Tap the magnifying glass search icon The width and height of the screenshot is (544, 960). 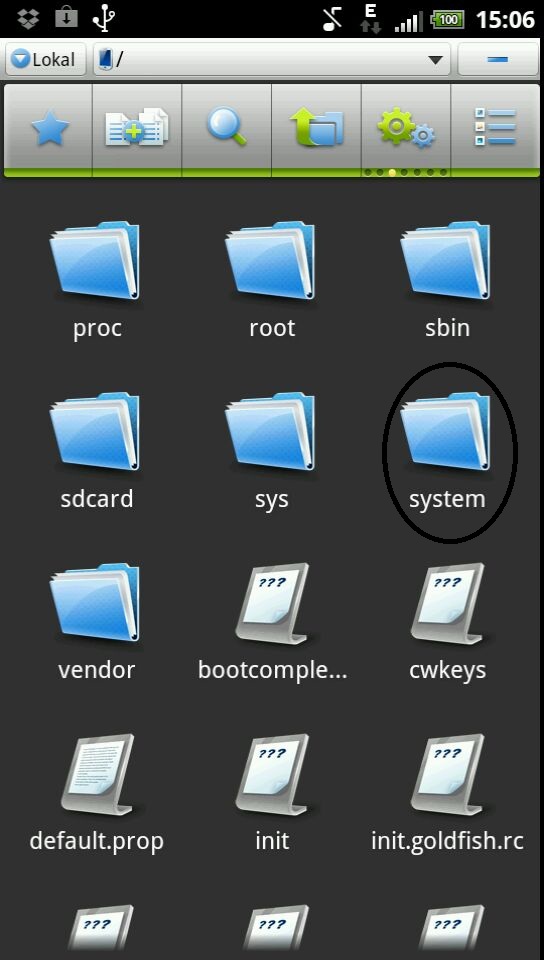226,128
